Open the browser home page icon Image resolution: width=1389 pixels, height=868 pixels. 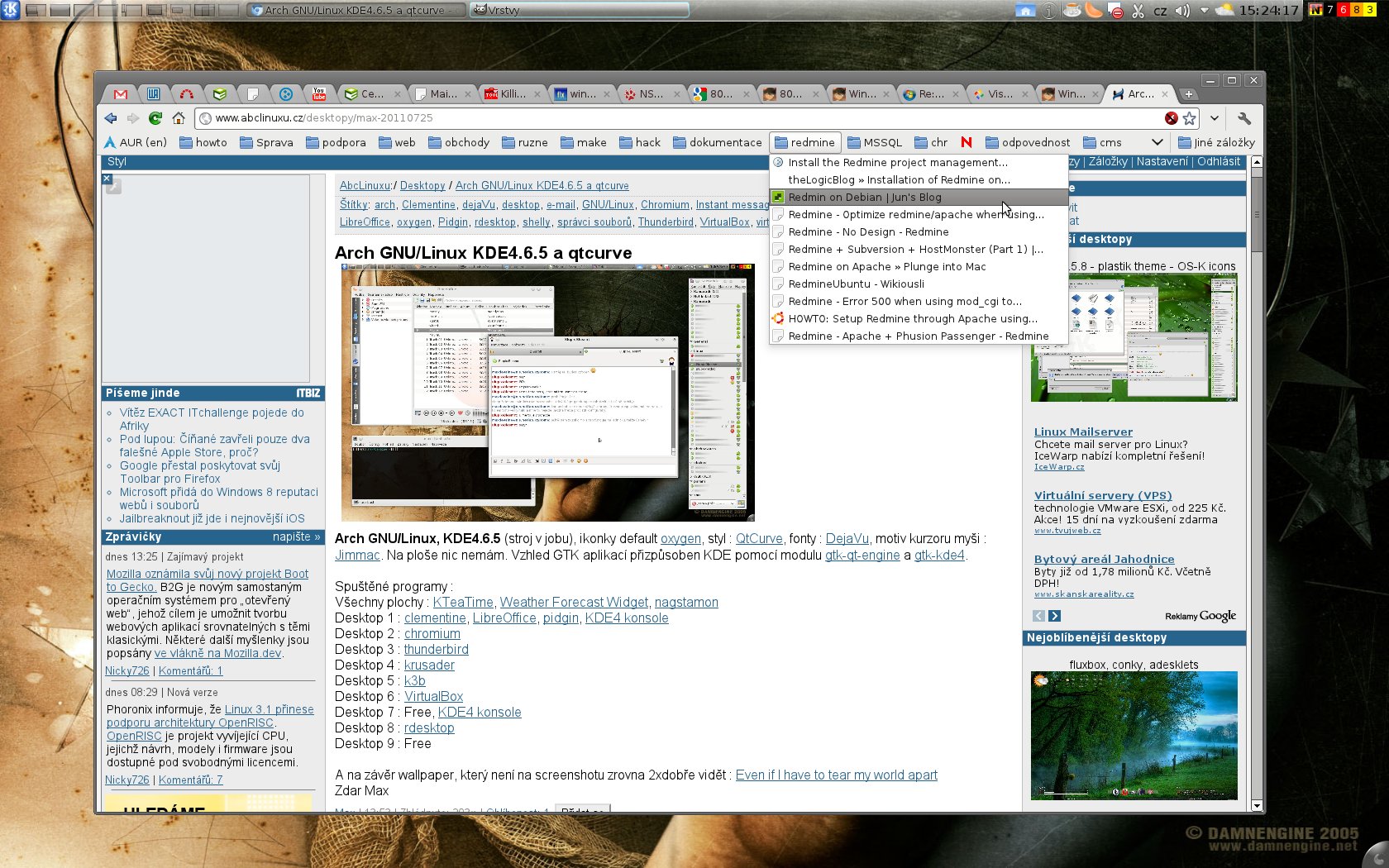click(x=179, y=118)
